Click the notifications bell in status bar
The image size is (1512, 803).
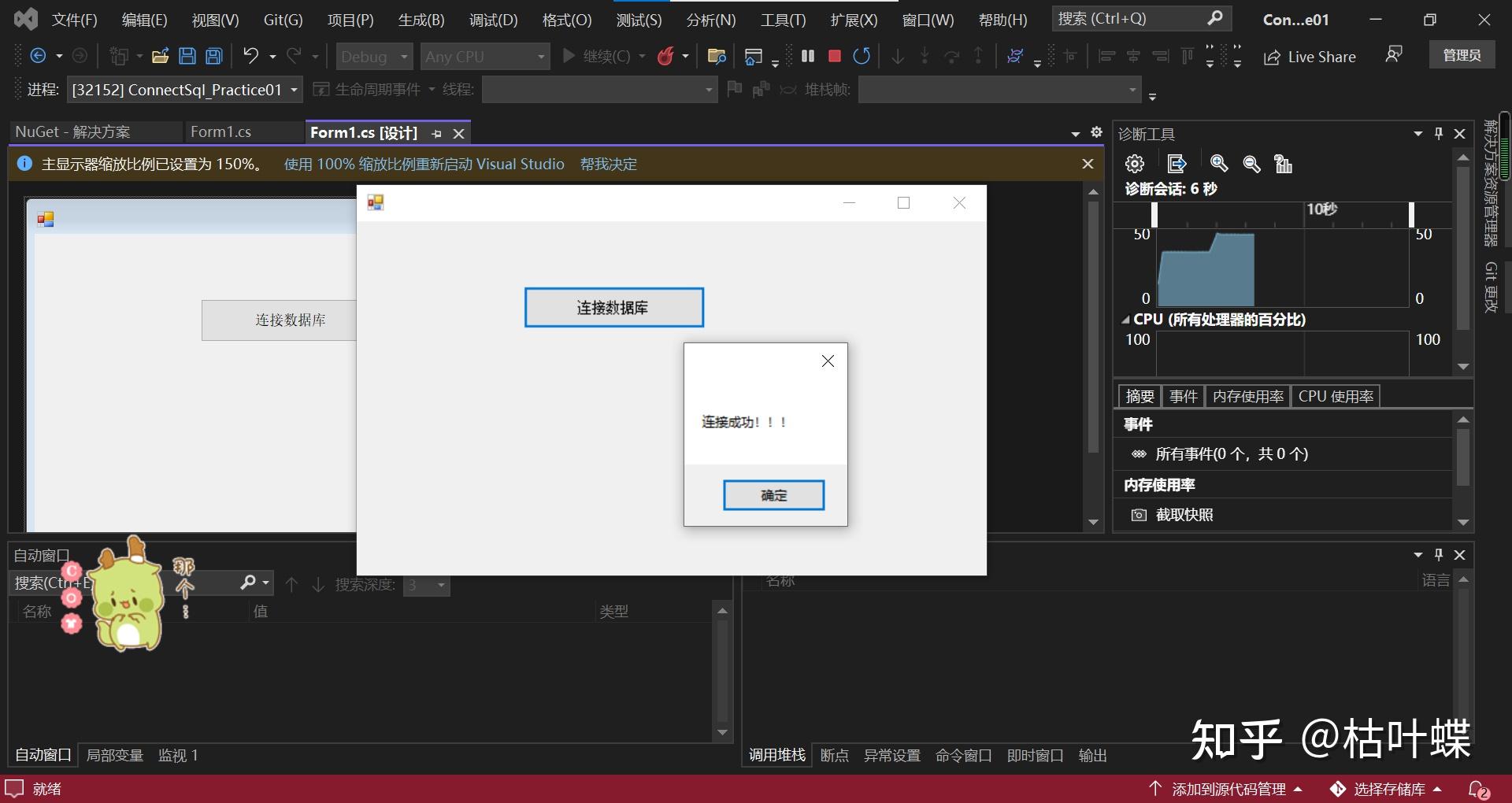(x=1478, y=789)
